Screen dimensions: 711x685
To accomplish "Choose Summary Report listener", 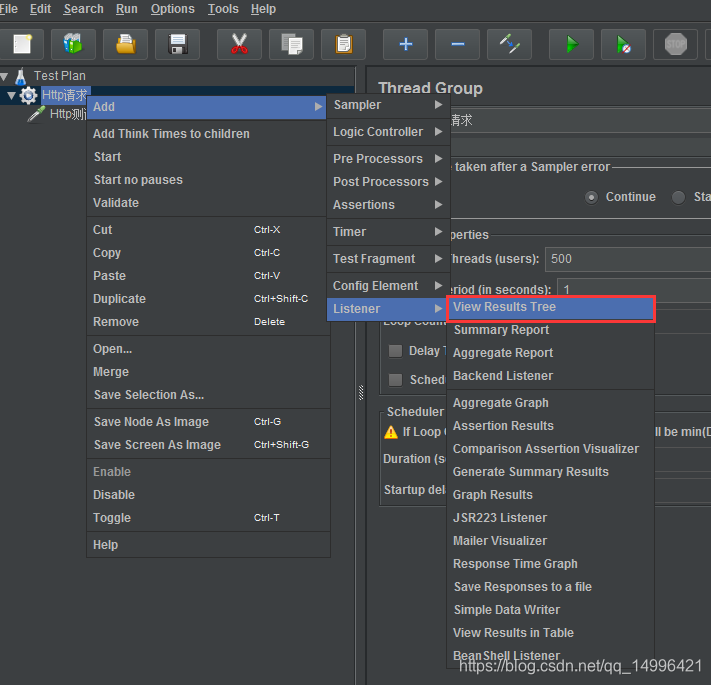I will coord(550,330).
